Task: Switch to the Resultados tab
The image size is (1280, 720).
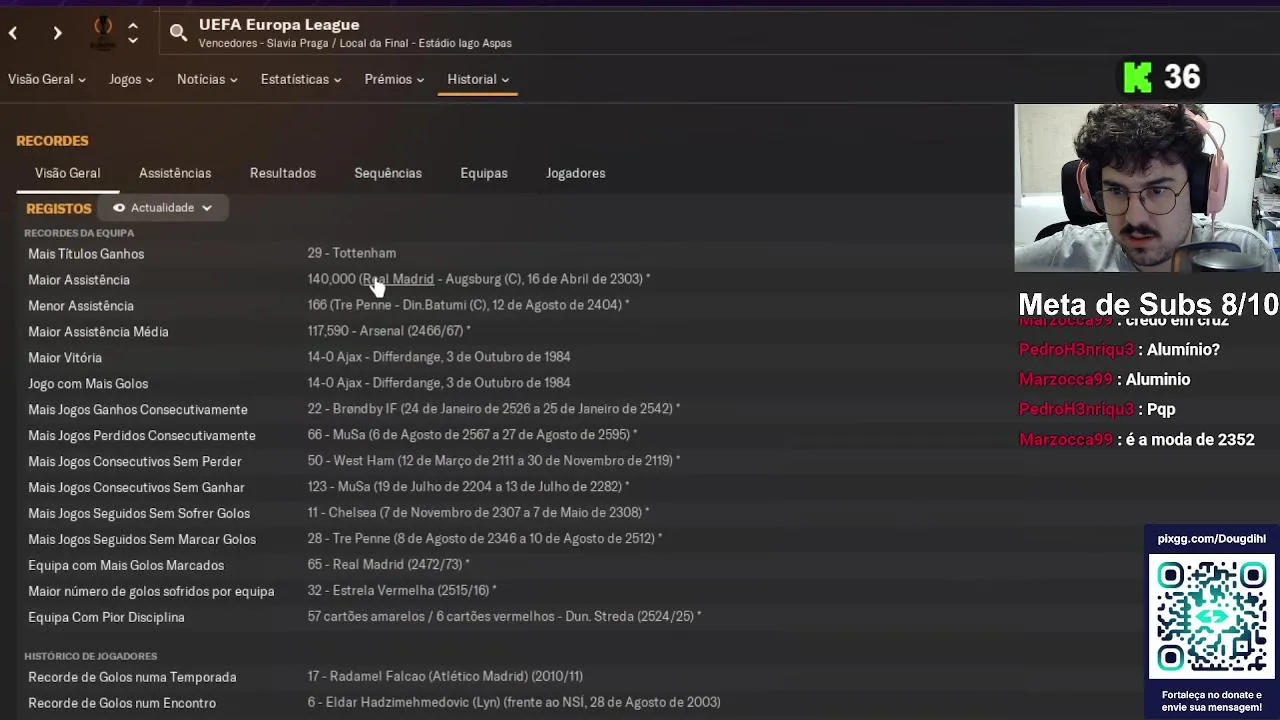Action: coord(283,173)
